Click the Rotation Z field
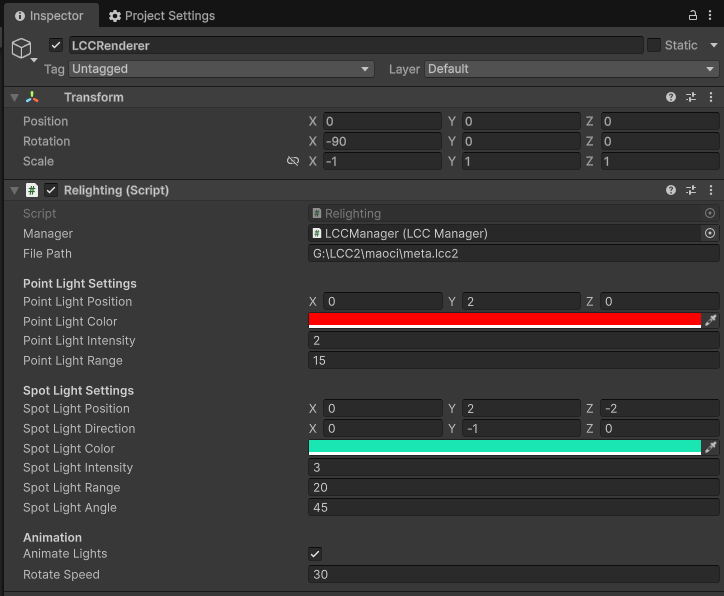 click(660, 141)
